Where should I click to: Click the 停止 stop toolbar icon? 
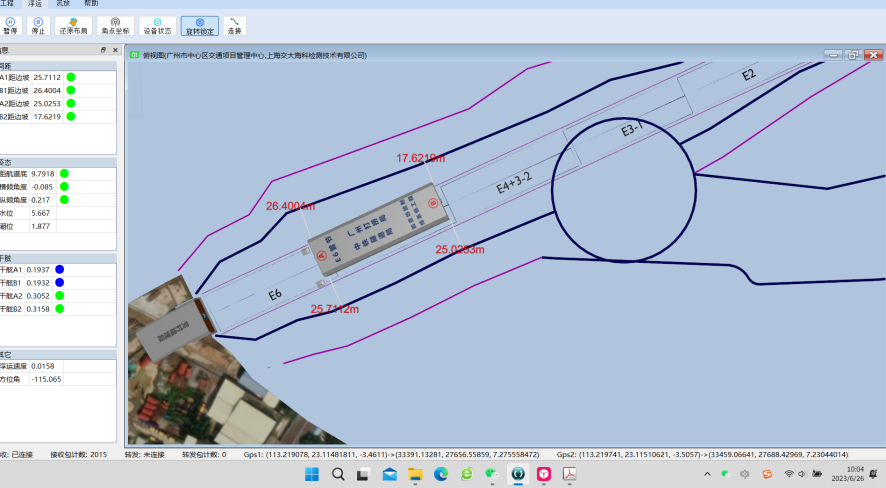point(38,26)
